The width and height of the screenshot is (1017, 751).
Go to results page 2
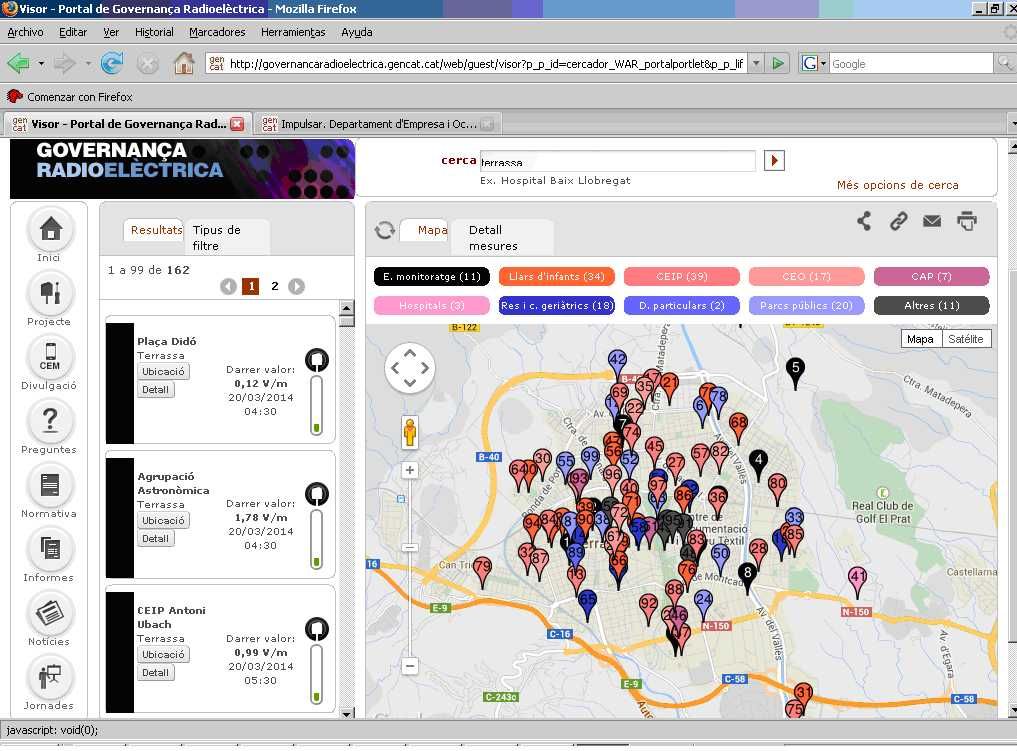tap(275, 286)
